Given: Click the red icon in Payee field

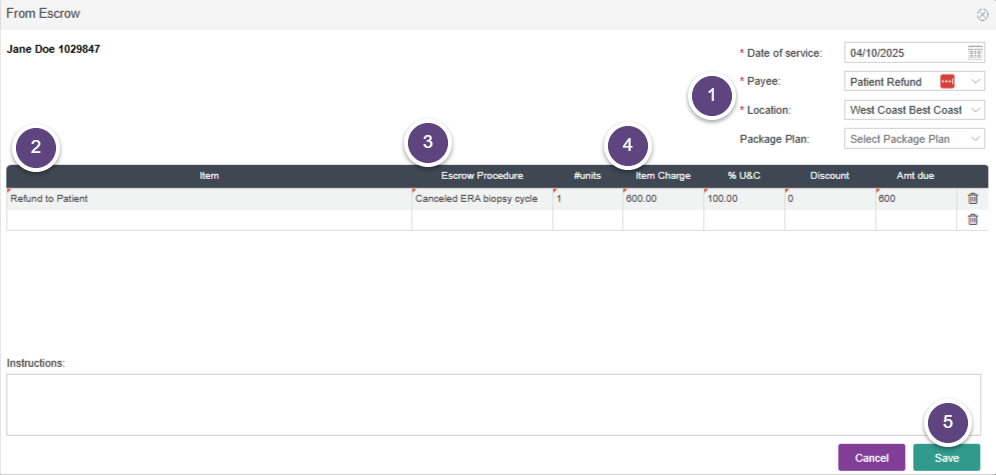Looking at the screenshot, I should 947,81.
